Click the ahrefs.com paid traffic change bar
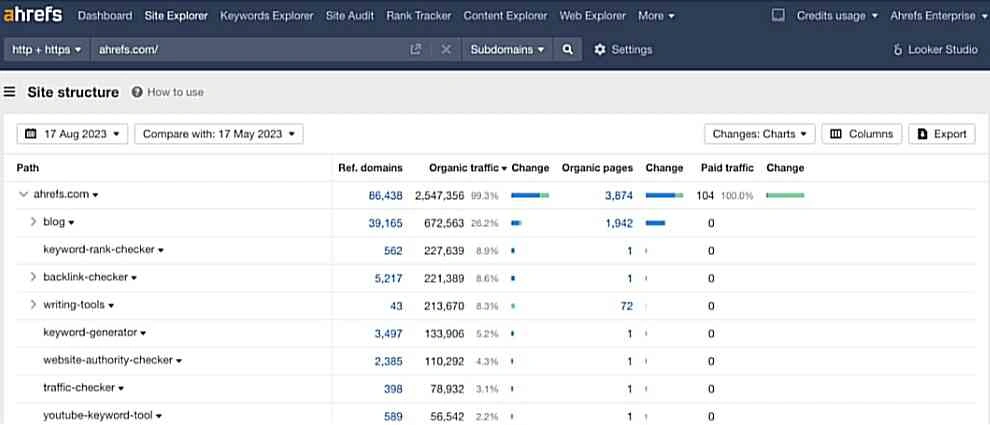The width and height of the screenshot is (990, 425). [785, 196]
